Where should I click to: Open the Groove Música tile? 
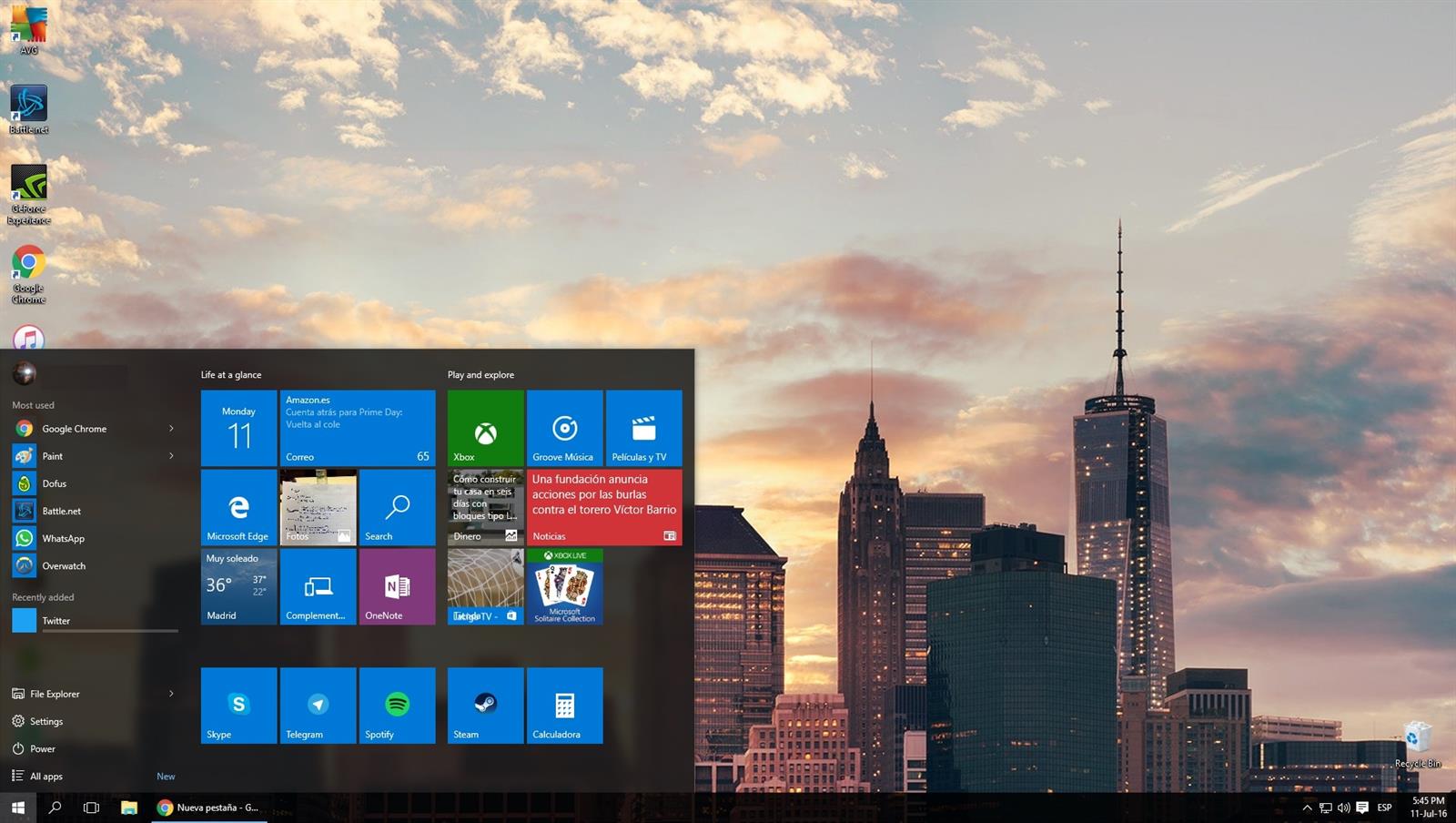[x=564, y=428]
